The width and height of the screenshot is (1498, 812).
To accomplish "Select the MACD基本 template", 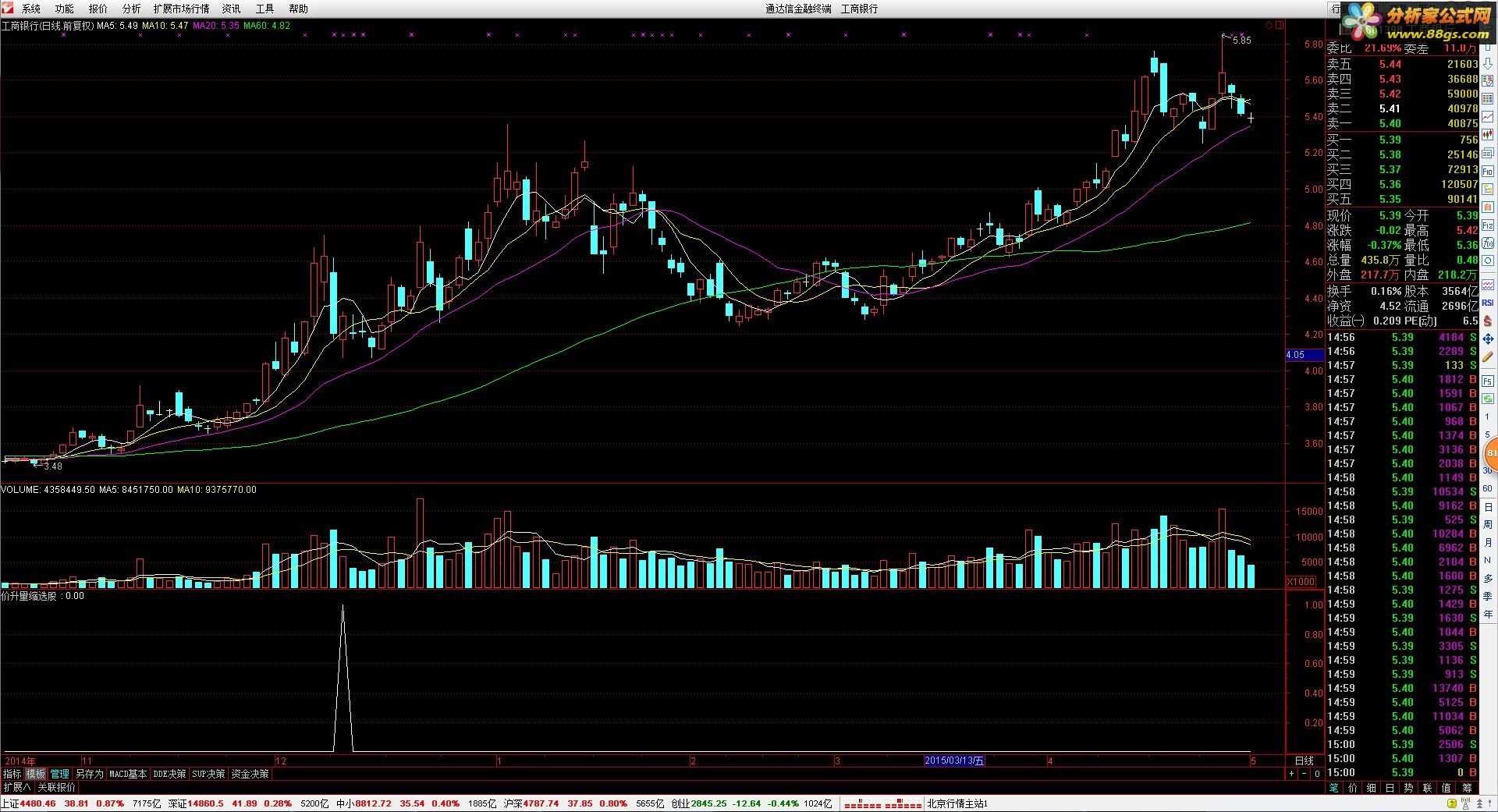I will [128, 774].
